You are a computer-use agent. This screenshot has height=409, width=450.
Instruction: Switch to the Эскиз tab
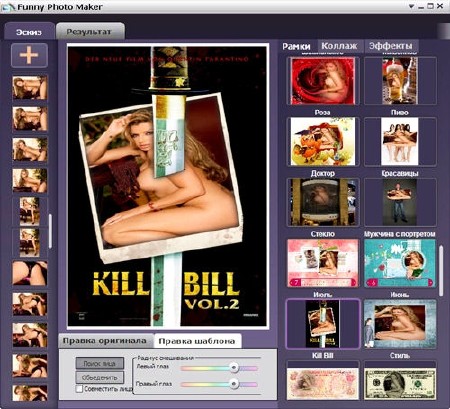tap(29, 32)
